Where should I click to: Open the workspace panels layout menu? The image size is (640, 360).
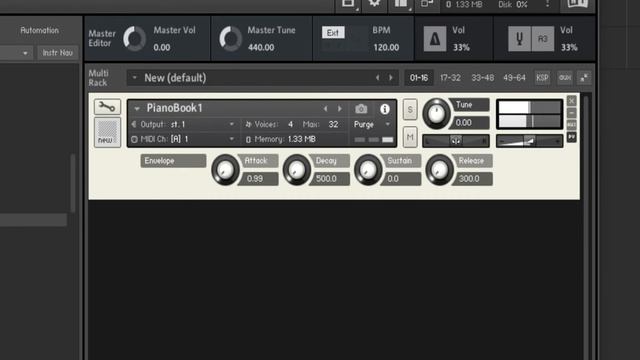(401, 4)
